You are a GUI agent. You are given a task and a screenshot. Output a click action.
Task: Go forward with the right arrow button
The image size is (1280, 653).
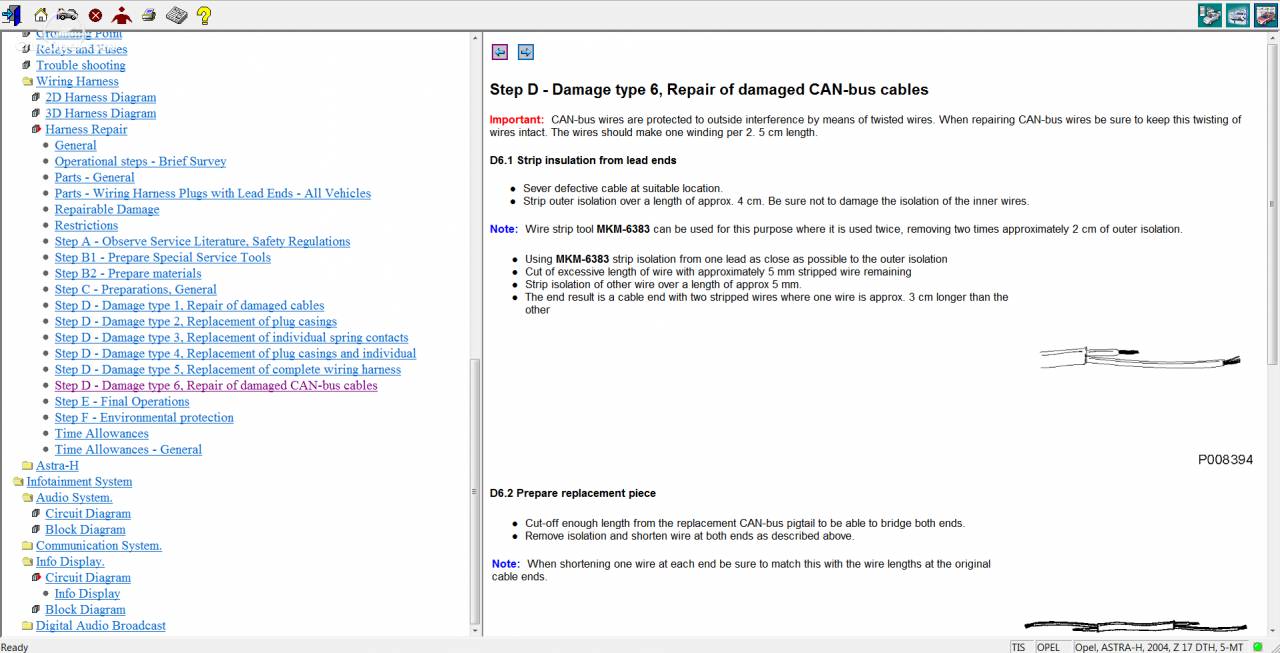point(526,52)
